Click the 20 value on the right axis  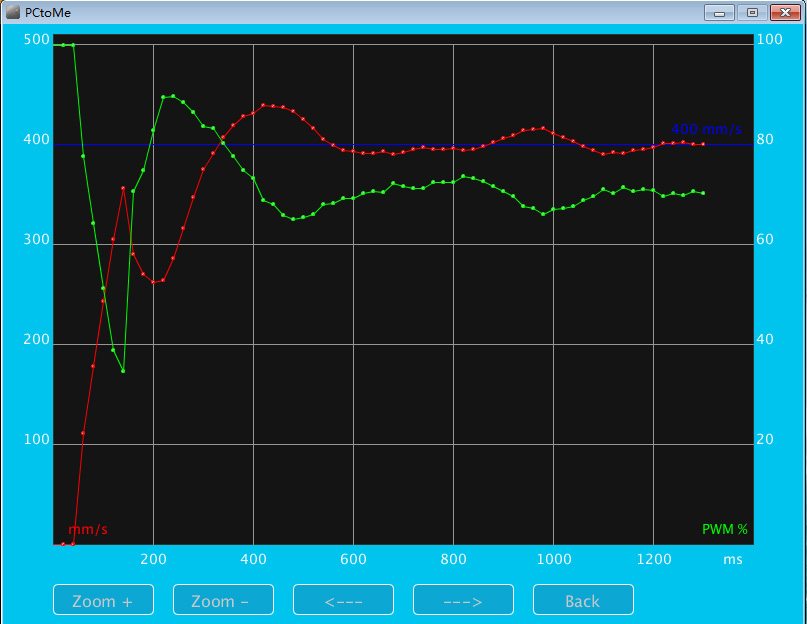(765, 439)
